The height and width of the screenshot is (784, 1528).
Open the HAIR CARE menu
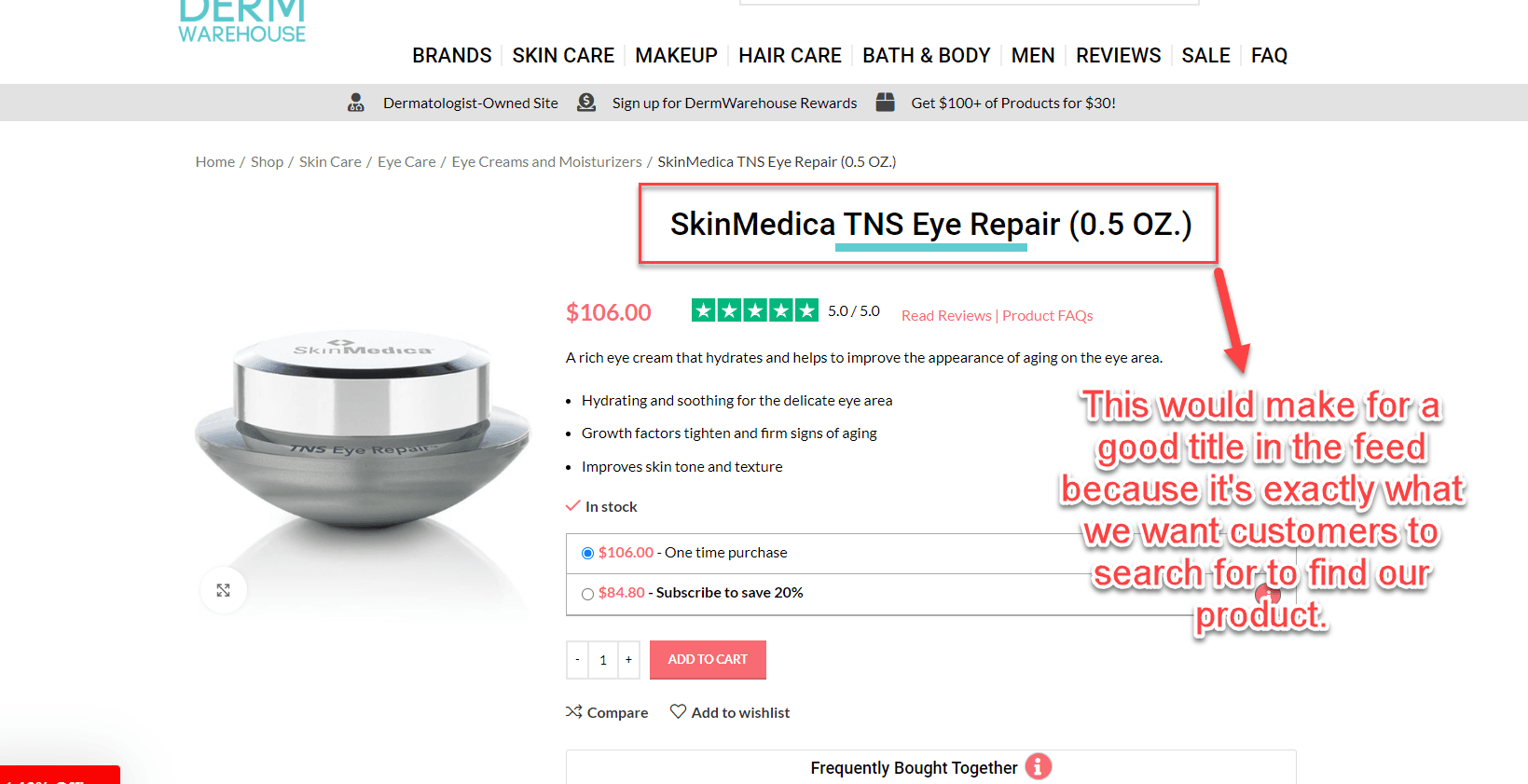tap(790, 55)
